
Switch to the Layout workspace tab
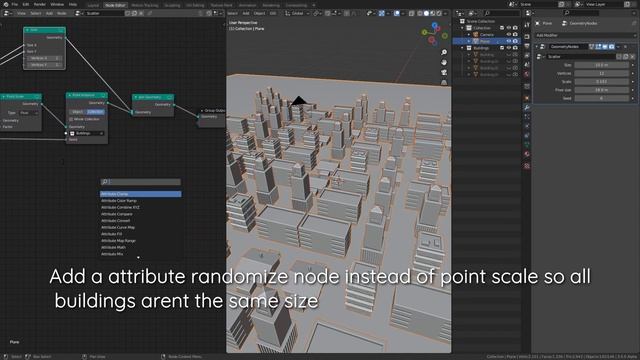click(x=93, y=5)
